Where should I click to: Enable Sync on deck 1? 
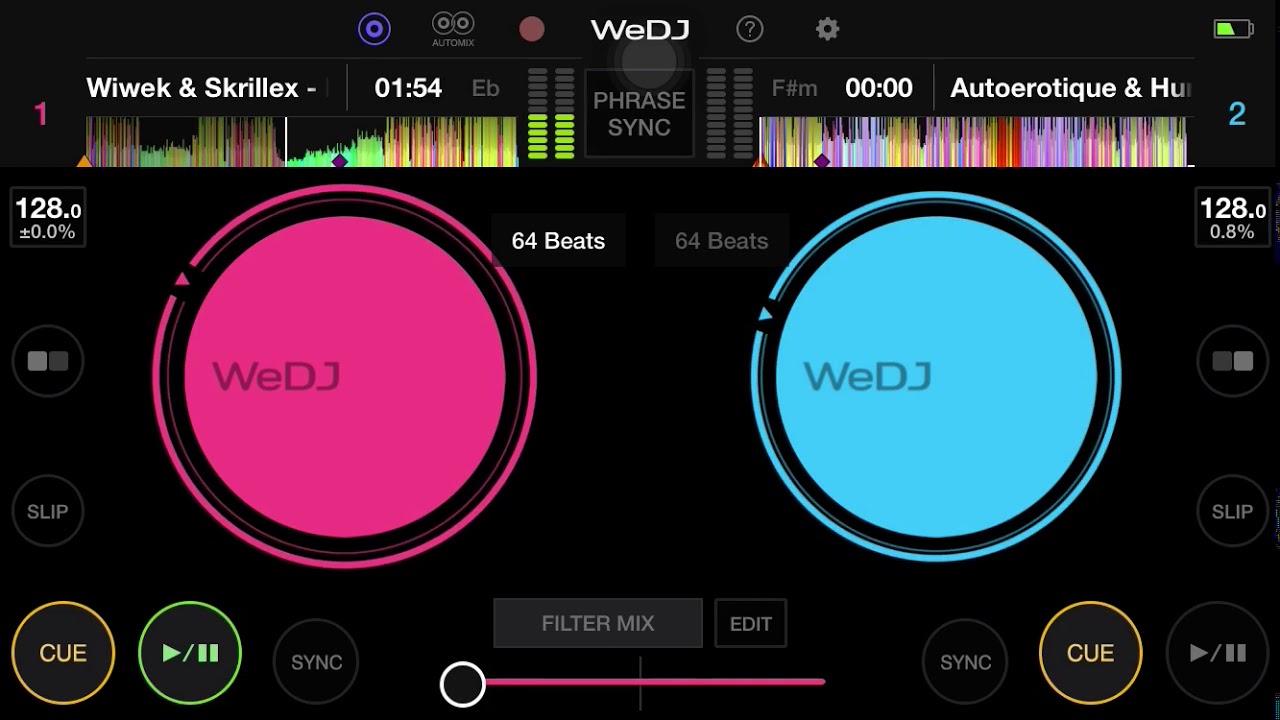tap(316, 662)
